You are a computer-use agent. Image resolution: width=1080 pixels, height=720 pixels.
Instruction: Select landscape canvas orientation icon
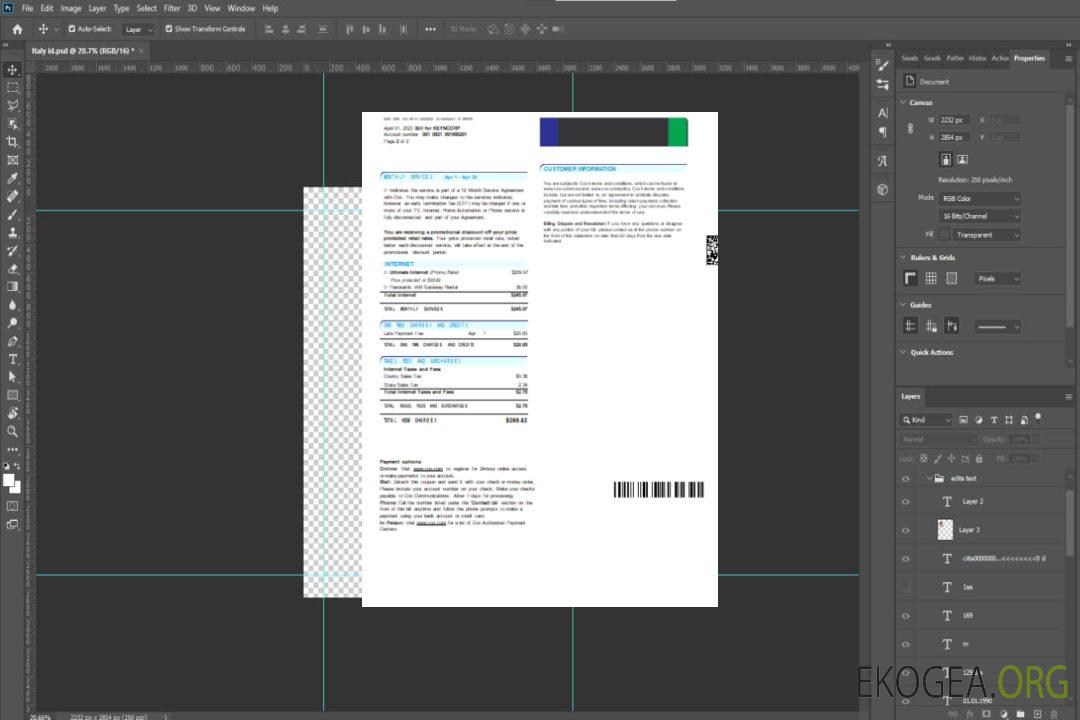pyautogui.click(x=962, y=159)
